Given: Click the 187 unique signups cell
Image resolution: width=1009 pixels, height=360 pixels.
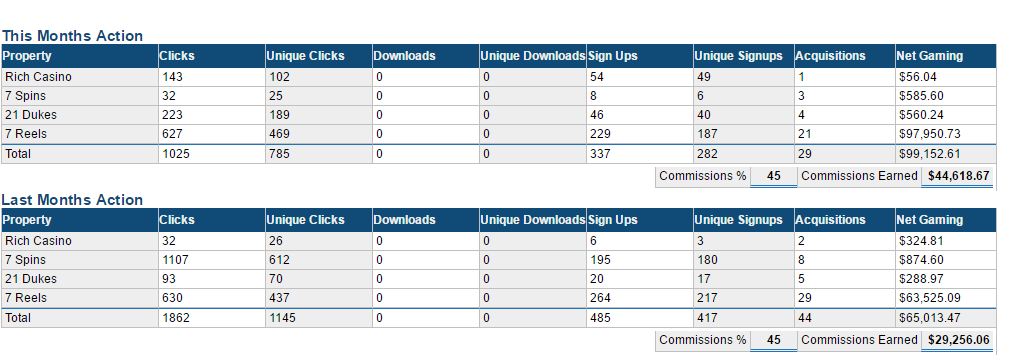Looking at the screenshot, I should click(x=743, y=135).
